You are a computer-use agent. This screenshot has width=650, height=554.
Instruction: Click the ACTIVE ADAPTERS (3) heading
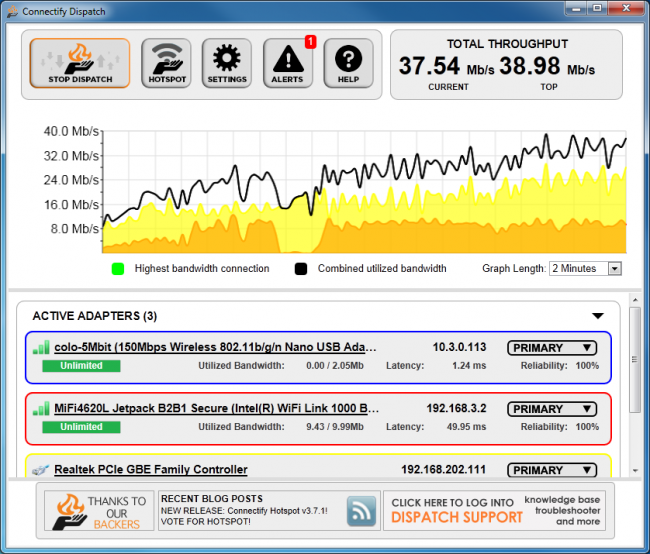[x=95, y=316]
